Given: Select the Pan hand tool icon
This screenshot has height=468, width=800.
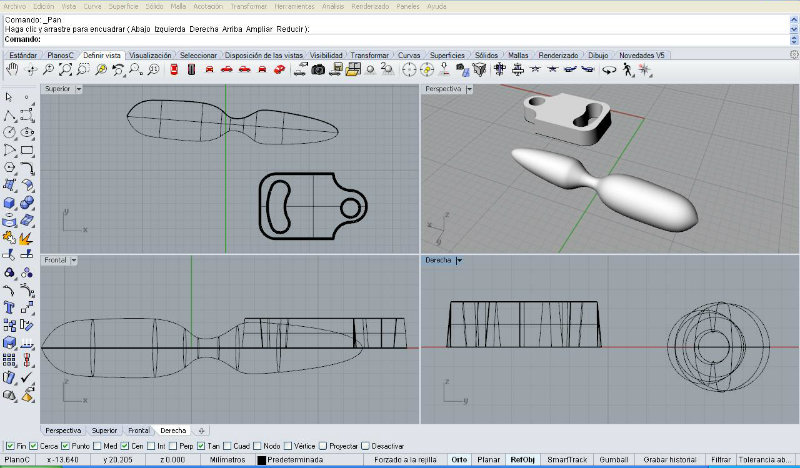Looking at the screenshot, I should [x=12, y=70].
